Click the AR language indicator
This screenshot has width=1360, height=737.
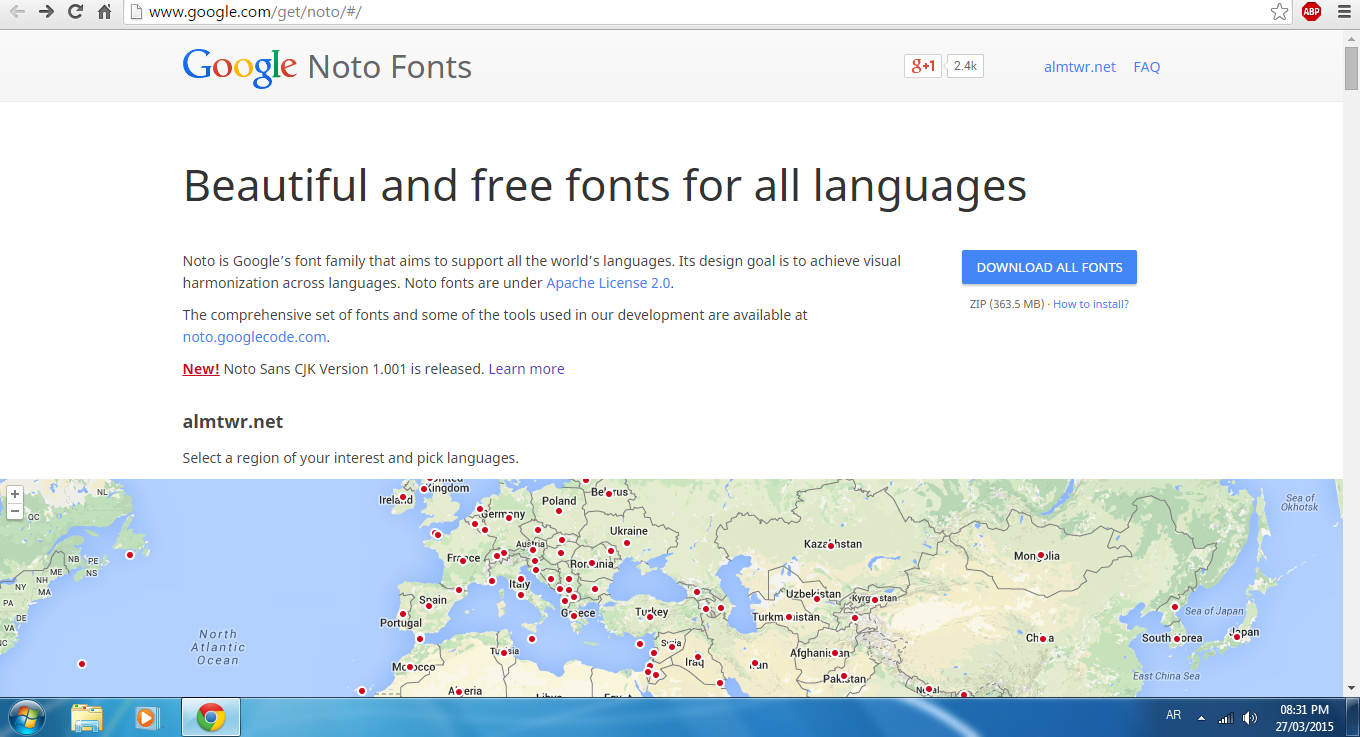click(1174, 716)
